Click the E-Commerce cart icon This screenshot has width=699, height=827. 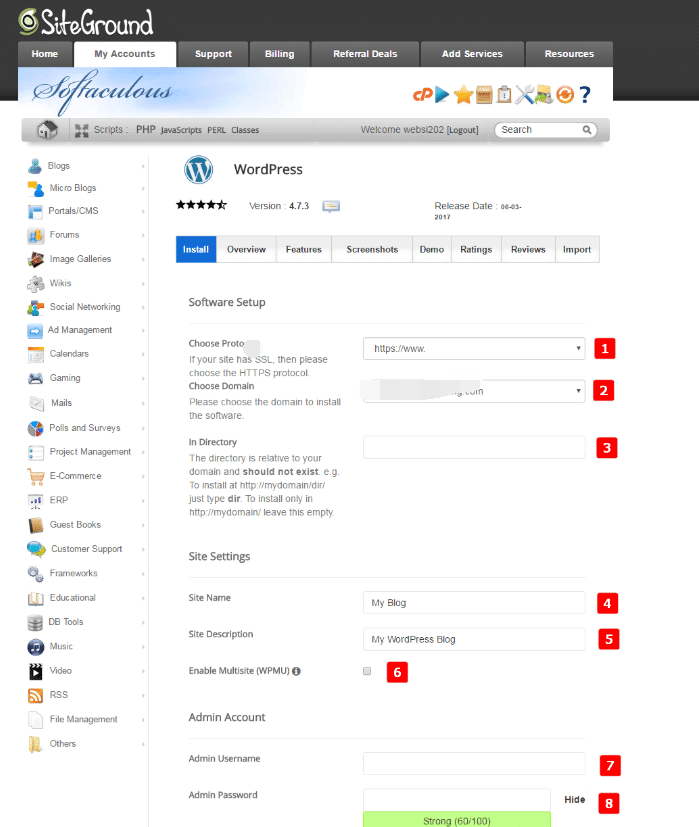[x=36, y=476]
